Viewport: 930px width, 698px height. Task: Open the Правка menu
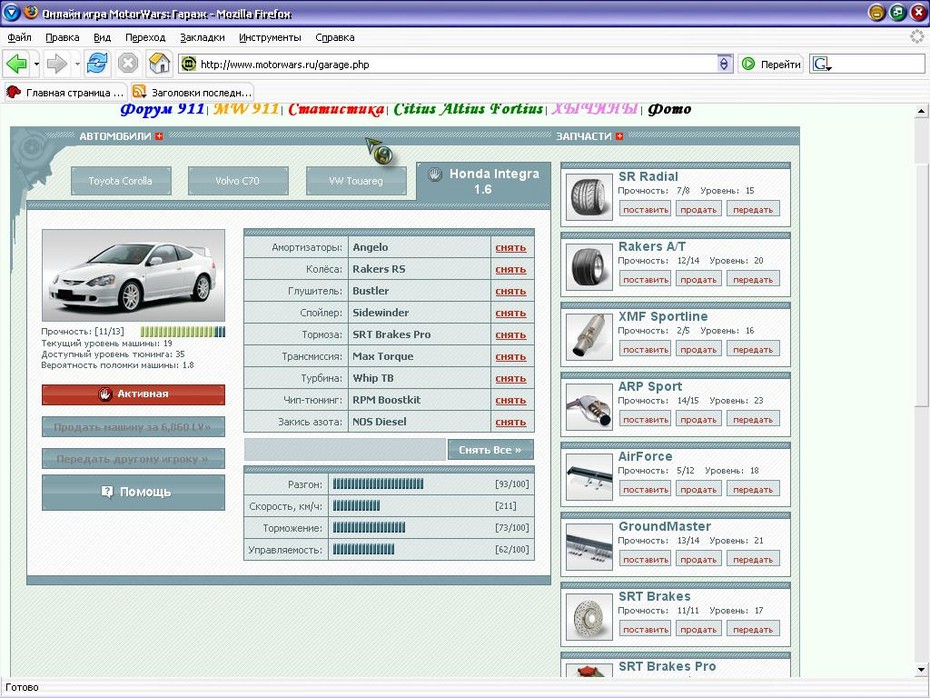pyautogui.click(x=62, y=37)
